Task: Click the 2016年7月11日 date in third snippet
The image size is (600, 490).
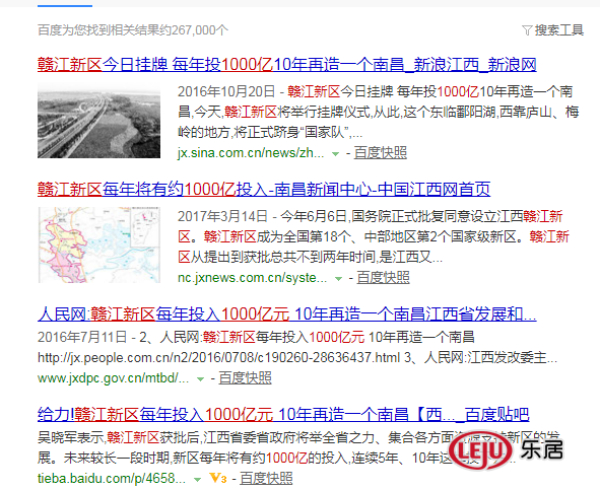Action: coord(82,337)
